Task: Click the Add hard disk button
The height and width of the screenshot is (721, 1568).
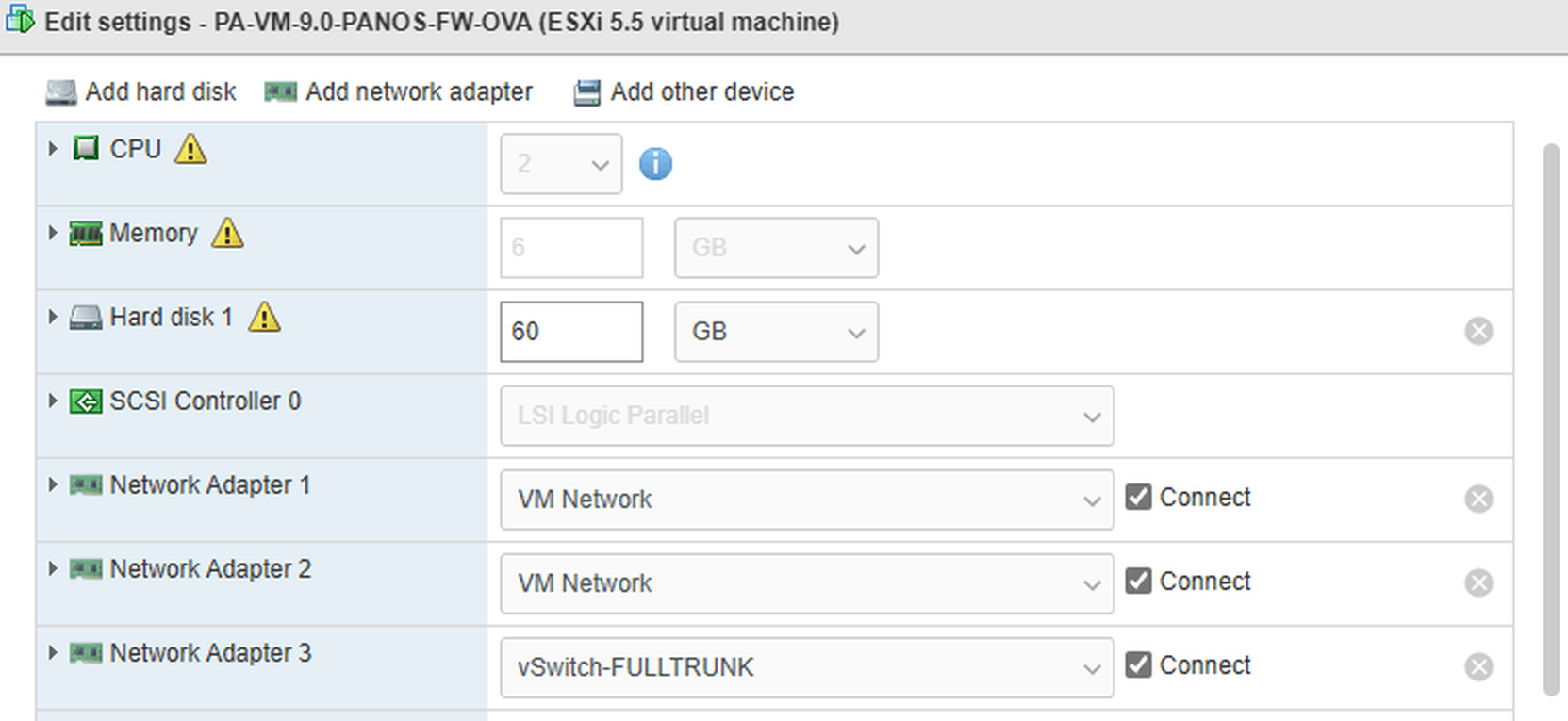Action: tap(140, 91)
